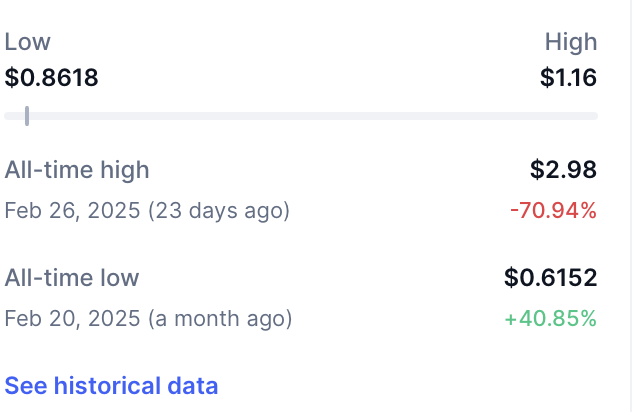Screen dimensions: 636x412
Task: Select the $0.8618 low price value
Action: point(52,77)
